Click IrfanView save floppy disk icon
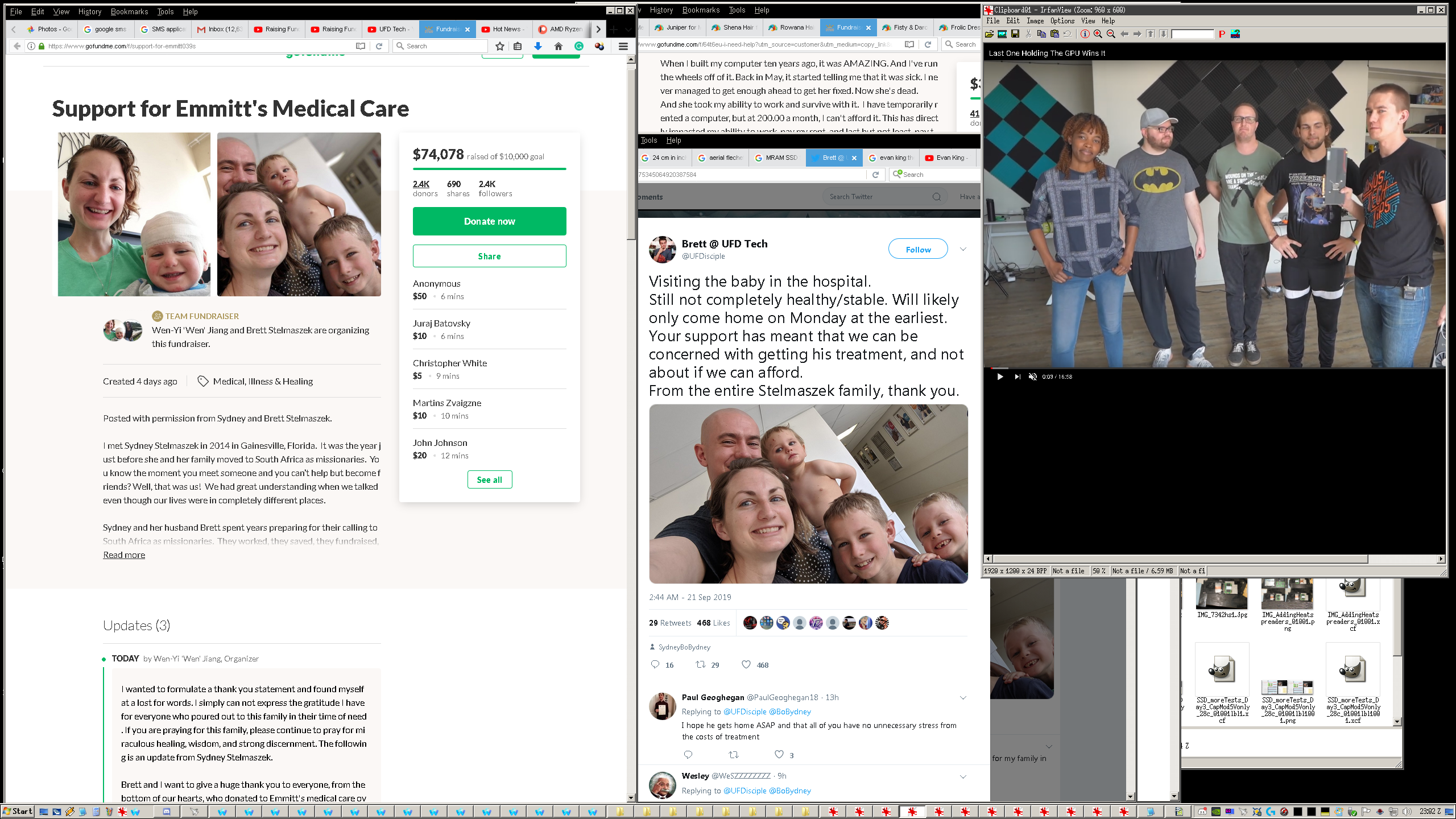 [x=1015, y=34]
